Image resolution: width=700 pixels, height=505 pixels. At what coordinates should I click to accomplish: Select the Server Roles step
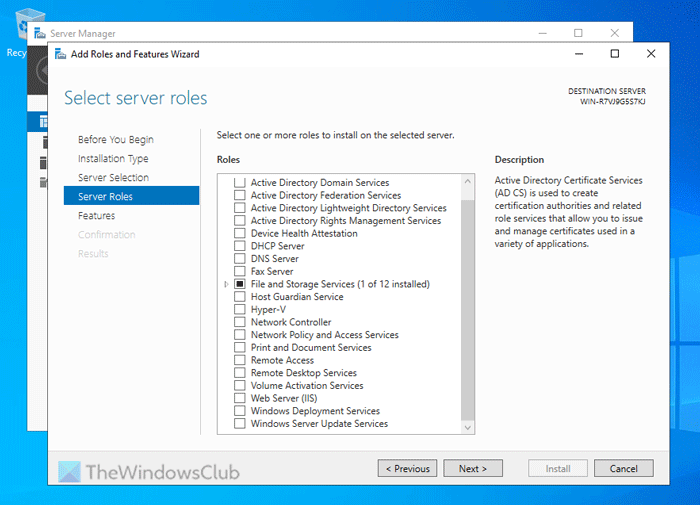(x=131, y=196)
